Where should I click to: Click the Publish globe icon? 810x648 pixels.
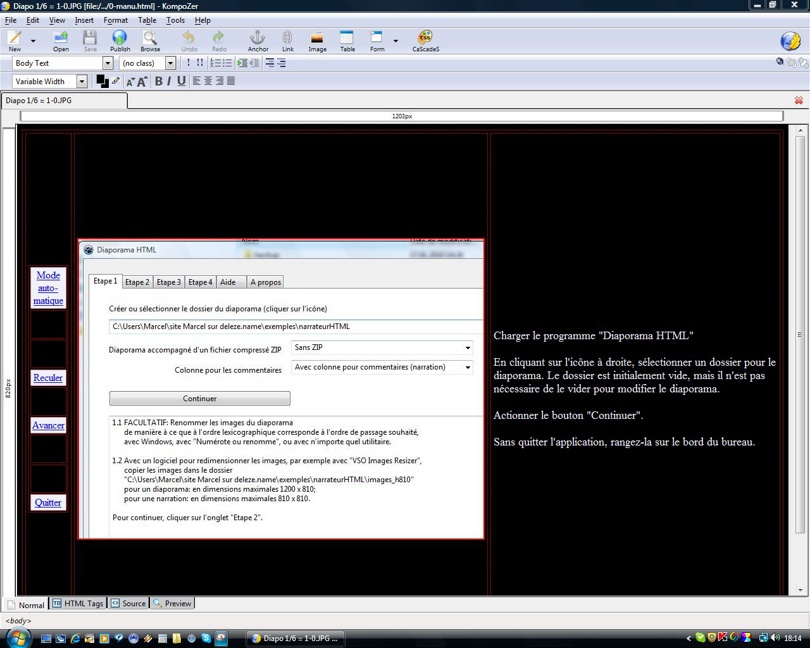click(120, 41)
